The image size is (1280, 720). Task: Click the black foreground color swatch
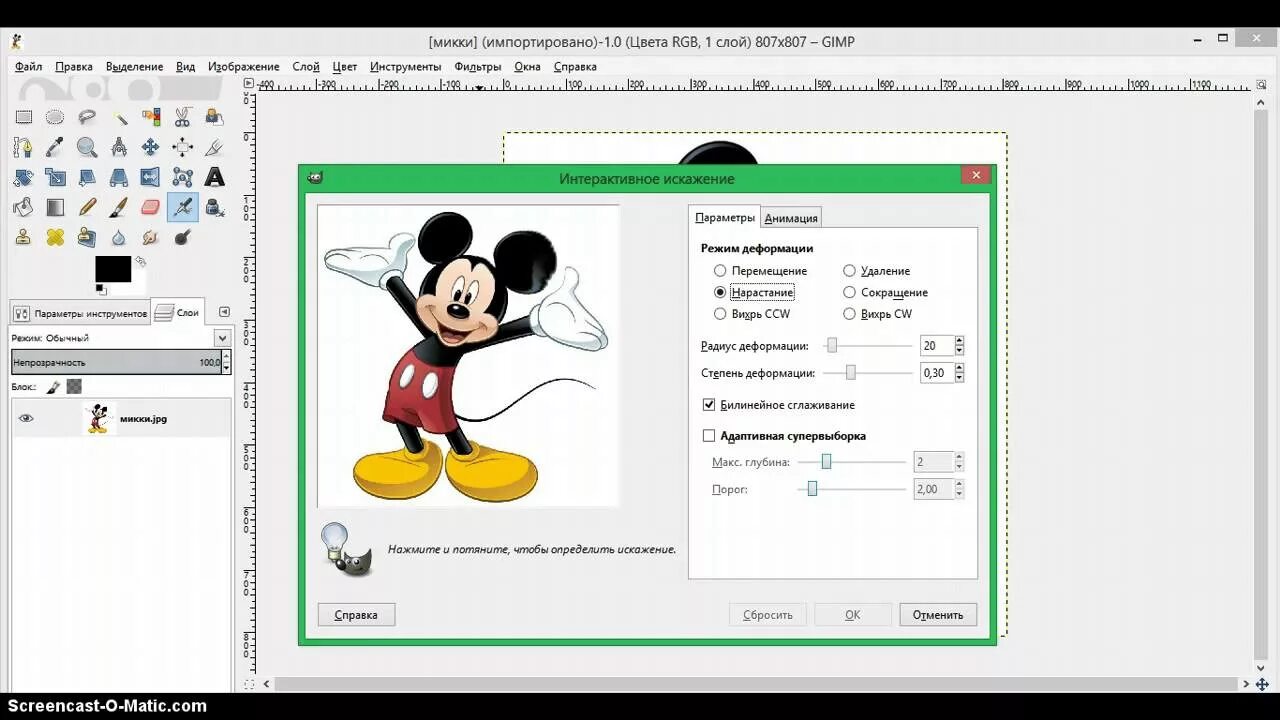coord(113,269)
